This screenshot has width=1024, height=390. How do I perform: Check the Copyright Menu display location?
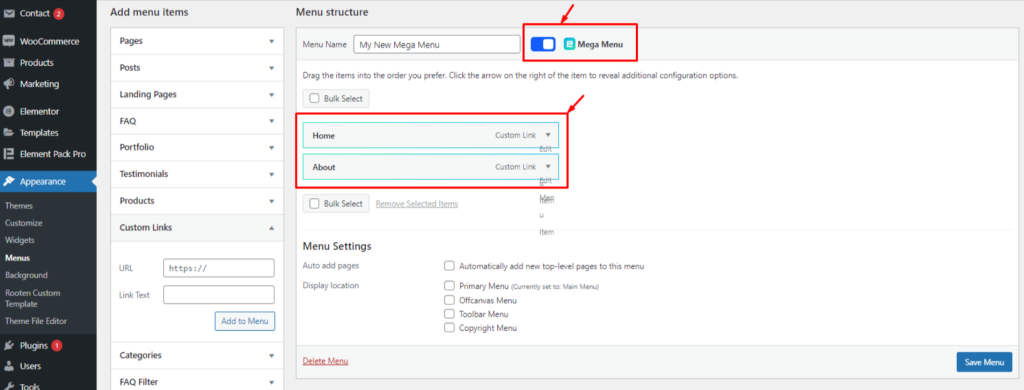(x=449, y=328)
